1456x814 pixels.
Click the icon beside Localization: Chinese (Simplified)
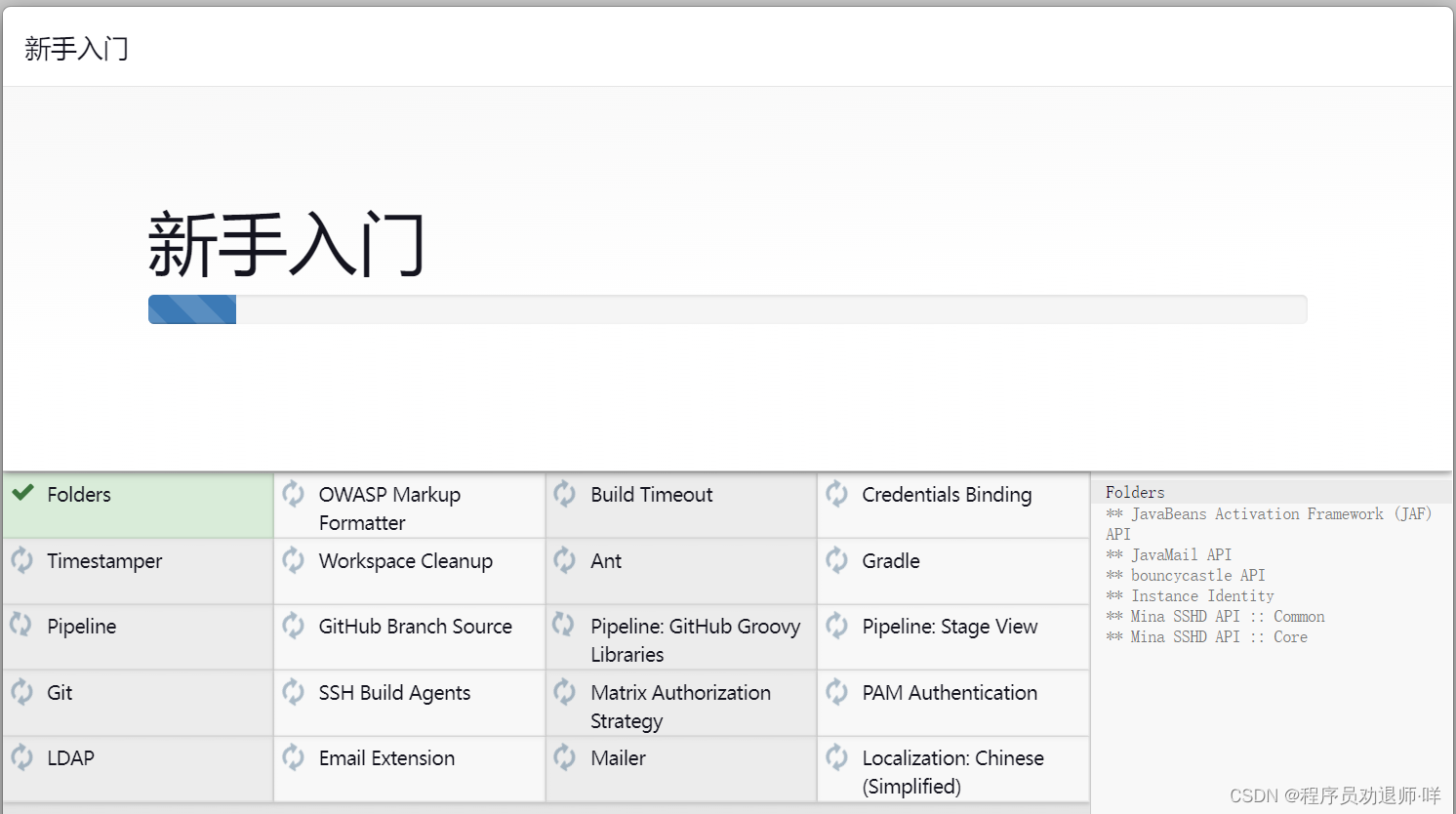[837, 757]
